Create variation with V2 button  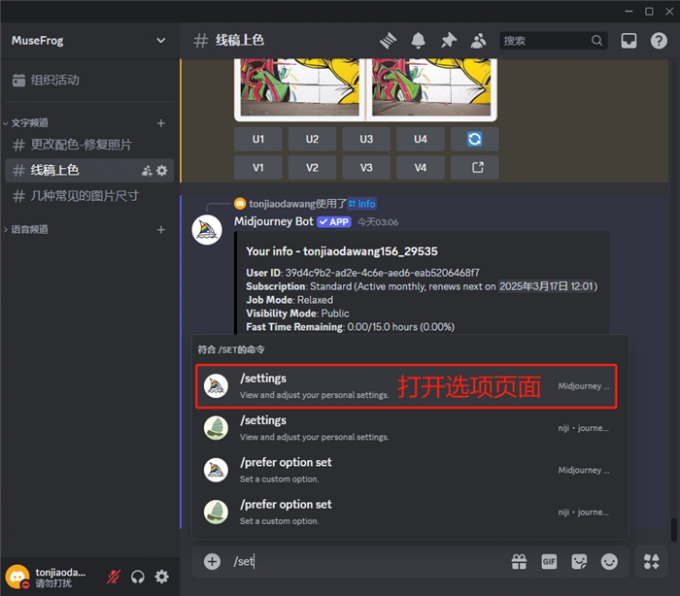click(312, 167)
